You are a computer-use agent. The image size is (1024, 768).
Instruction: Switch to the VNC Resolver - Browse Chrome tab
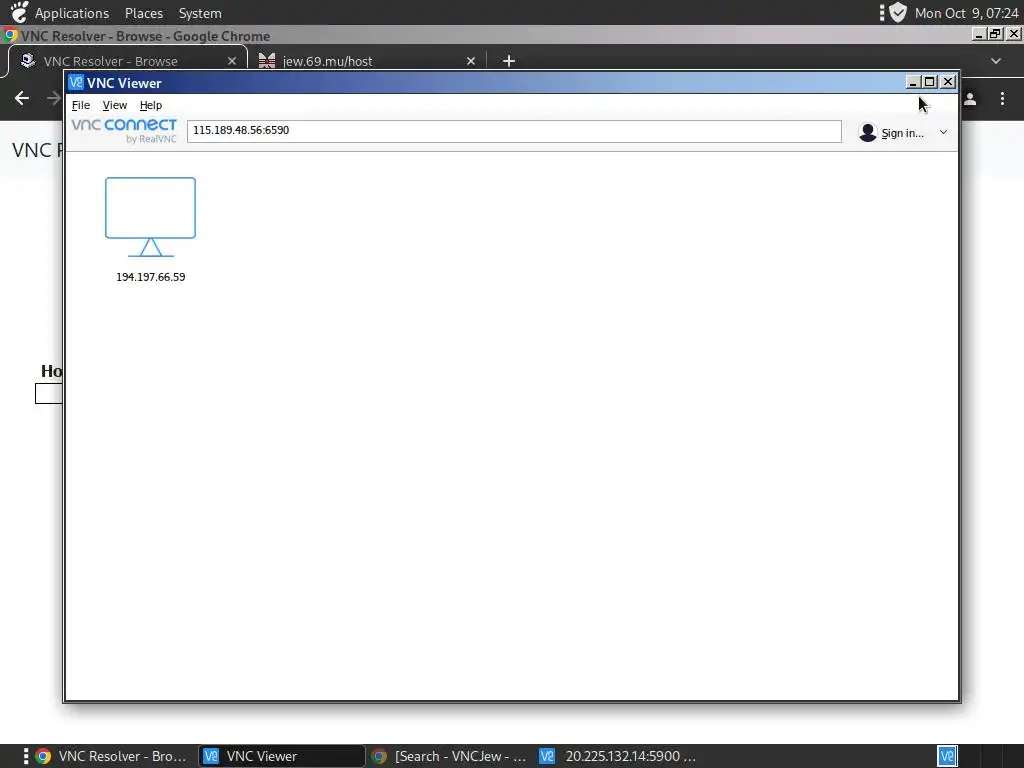[127, 61]
